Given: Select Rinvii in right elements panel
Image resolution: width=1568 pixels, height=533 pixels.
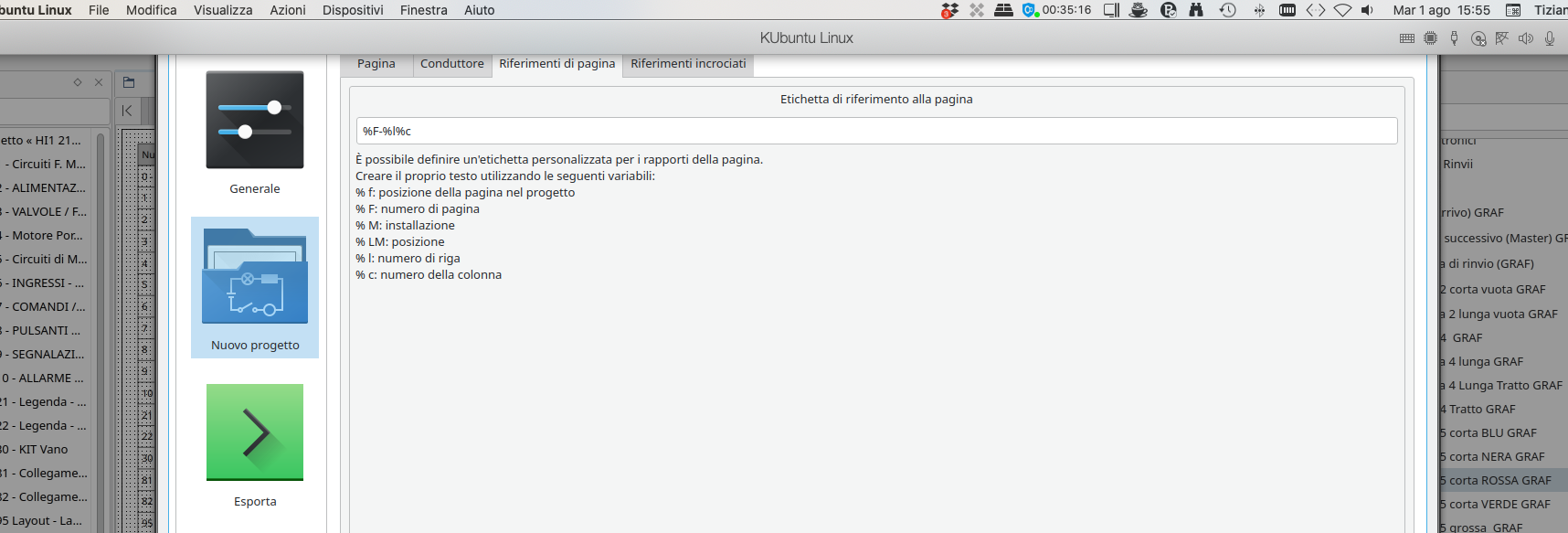Looking at the screenshot, I should pos(1458,164).
